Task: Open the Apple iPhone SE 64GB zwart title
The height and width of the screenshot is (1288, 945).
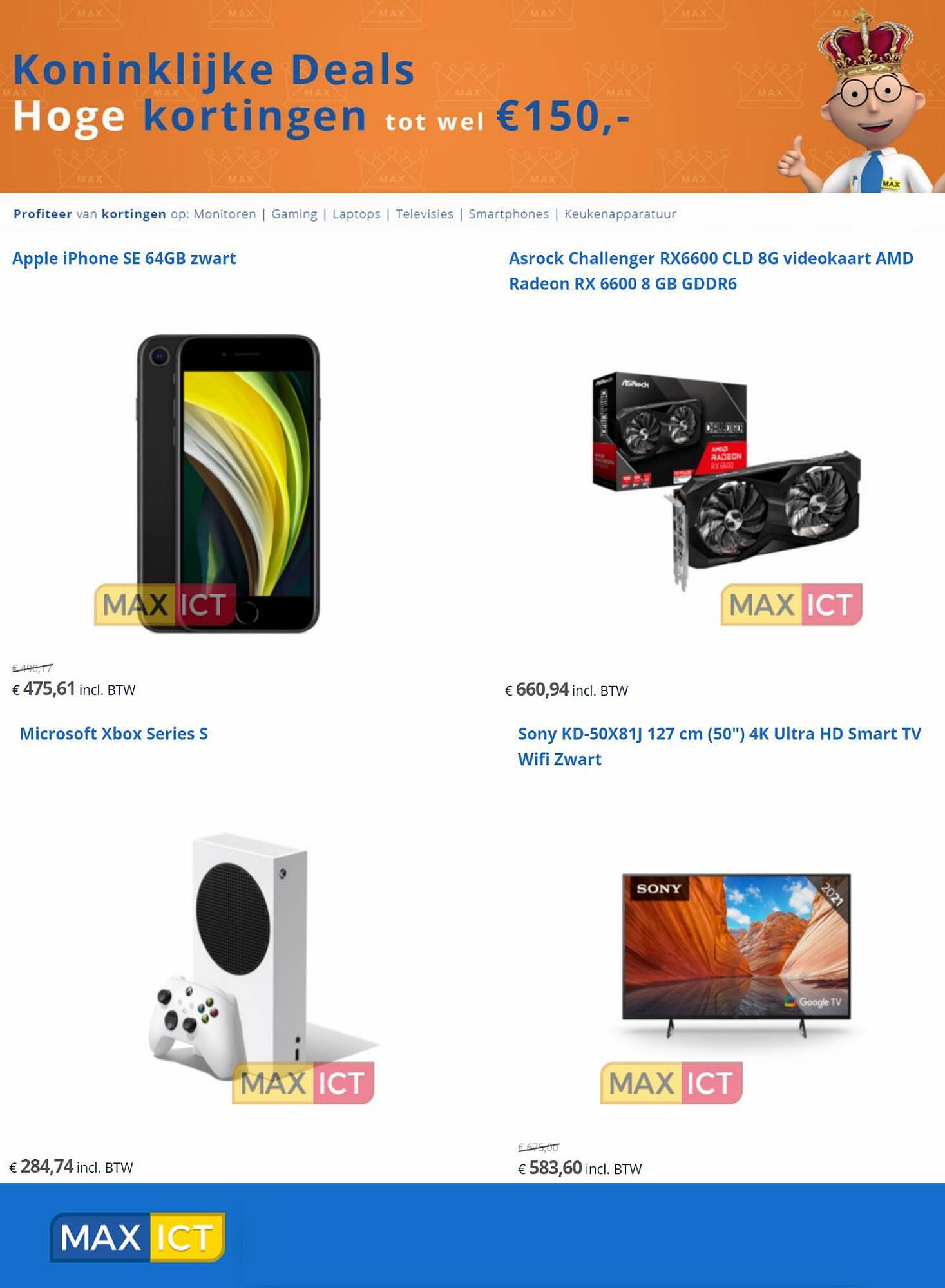Action: coord(124,258)
